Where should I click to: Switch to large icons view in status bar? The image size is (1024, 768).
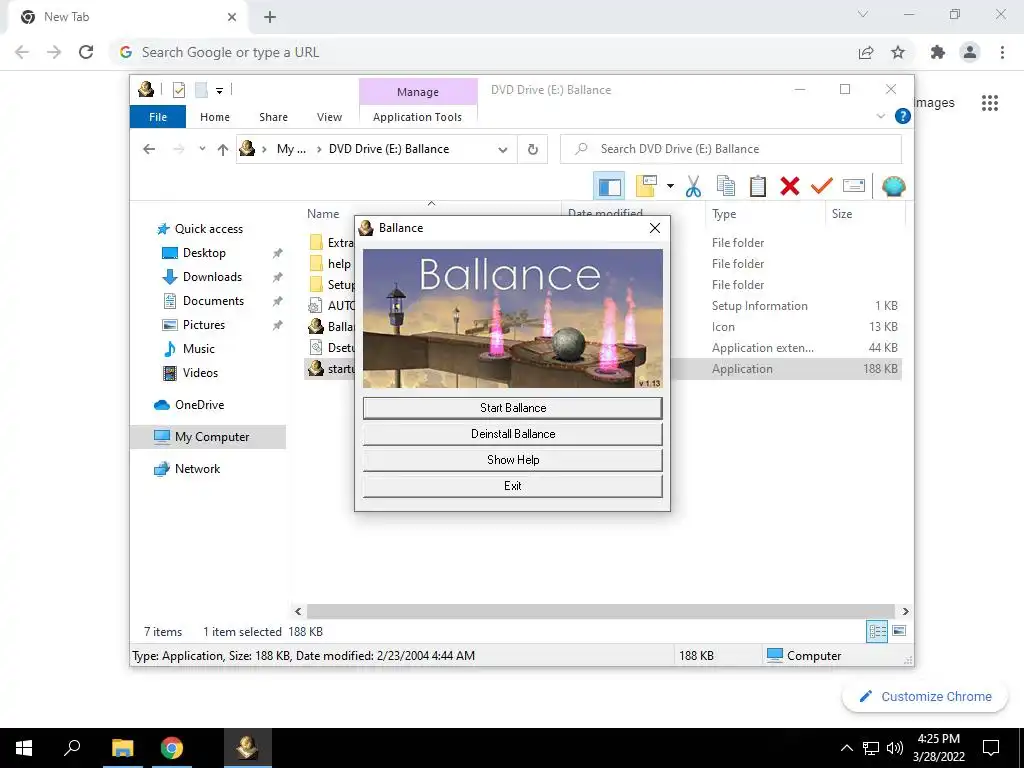(x=899, y=631)
